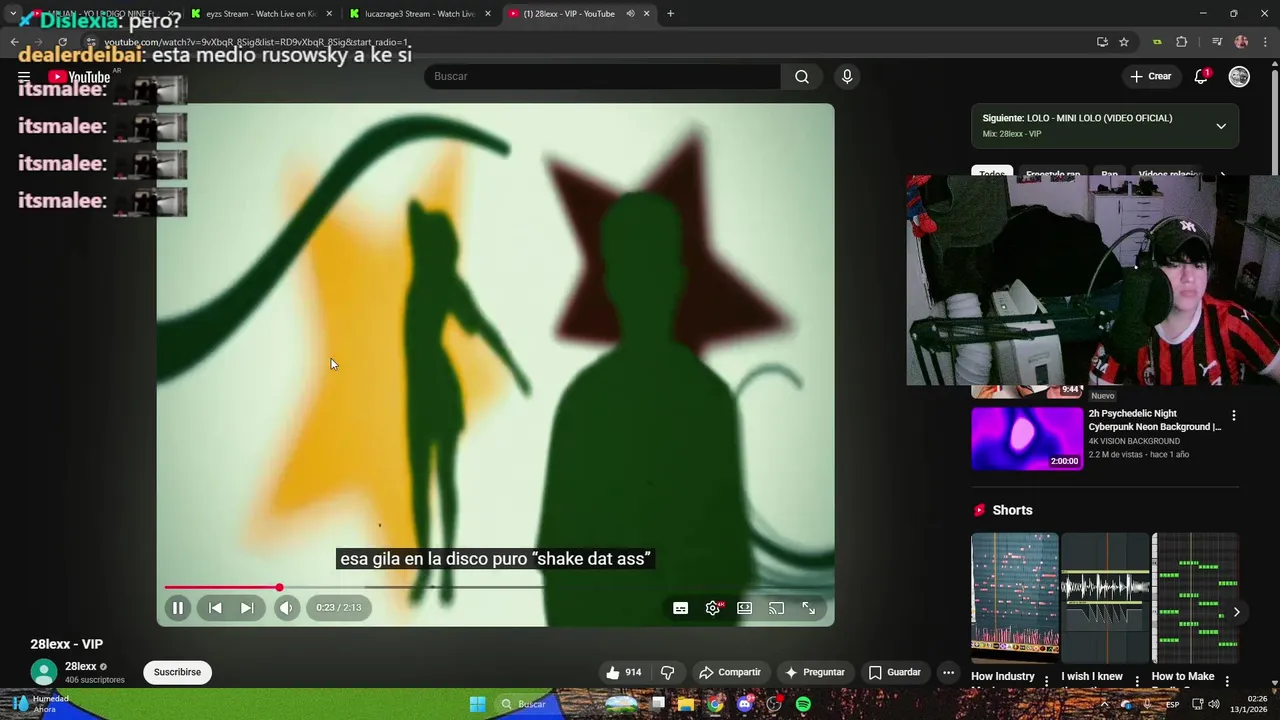The height and width of the screenshot is (720, 1280).
Task: Dislike the video with thumbs down
Action: 667,672
